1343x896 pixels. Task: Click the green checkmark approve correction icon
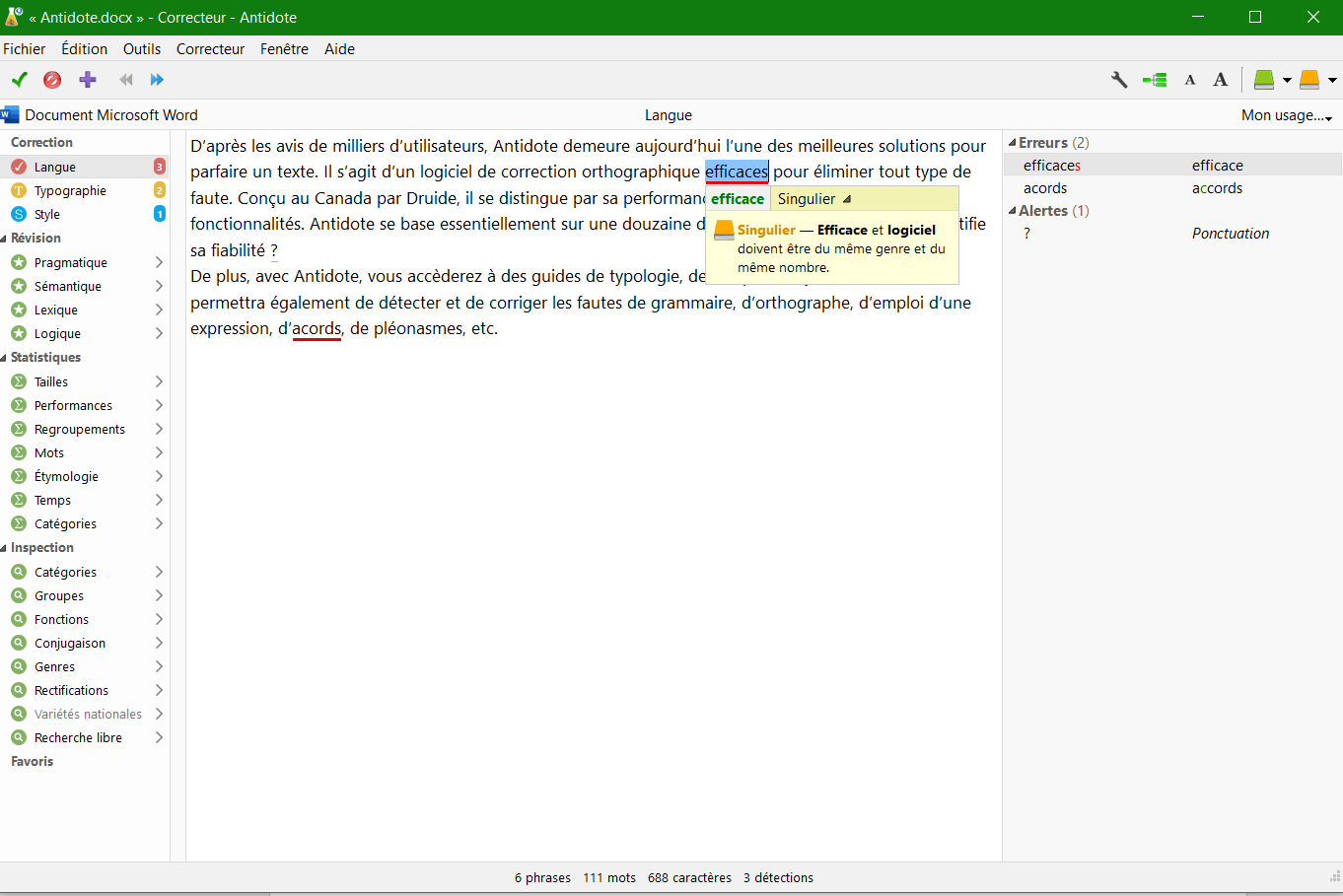19,80
